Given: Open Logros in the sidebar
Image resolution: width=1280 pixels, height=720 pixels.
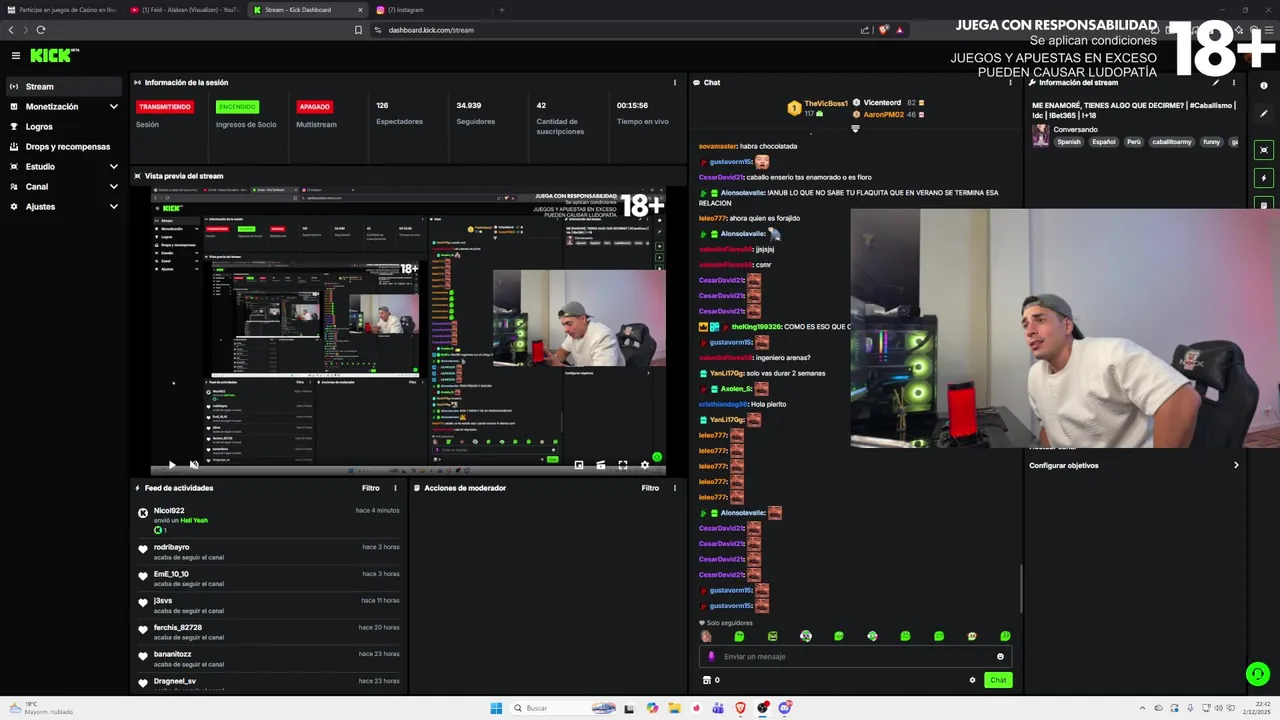Looking at the screenshot, I should (64, 127).
